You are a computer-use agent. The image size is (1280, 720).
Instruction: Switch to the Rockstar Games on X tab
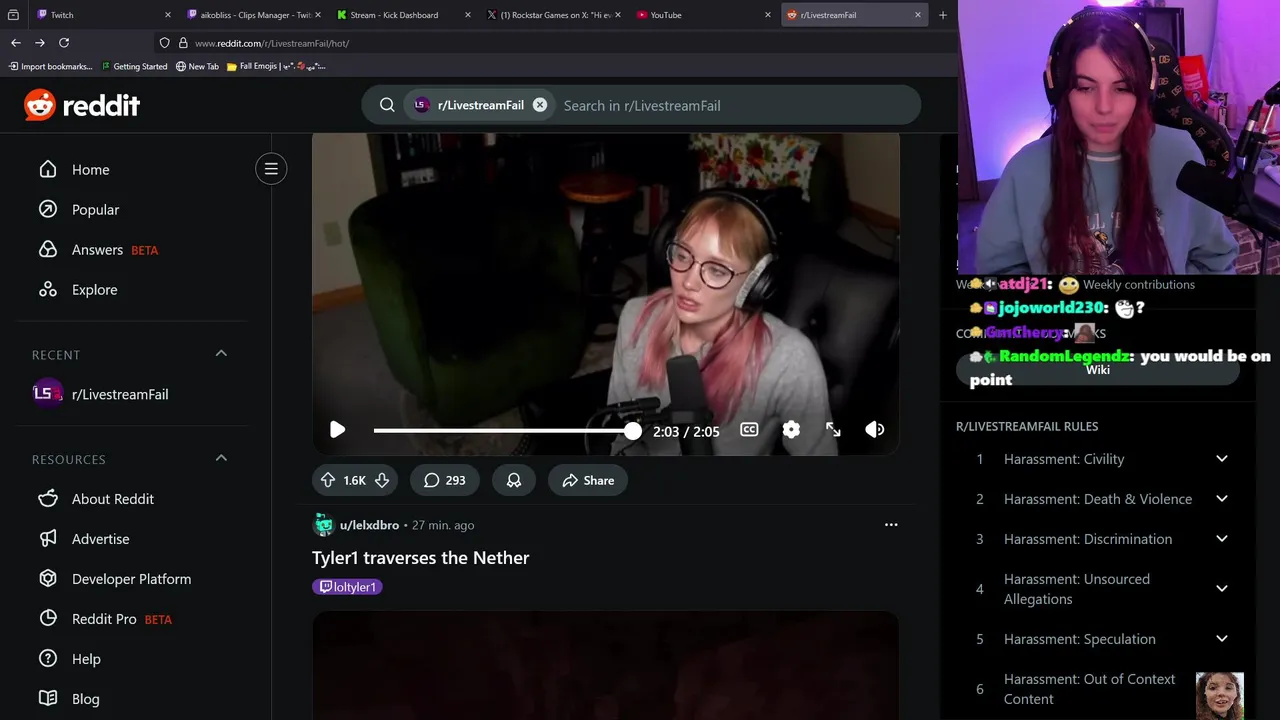tap(552, 15)
